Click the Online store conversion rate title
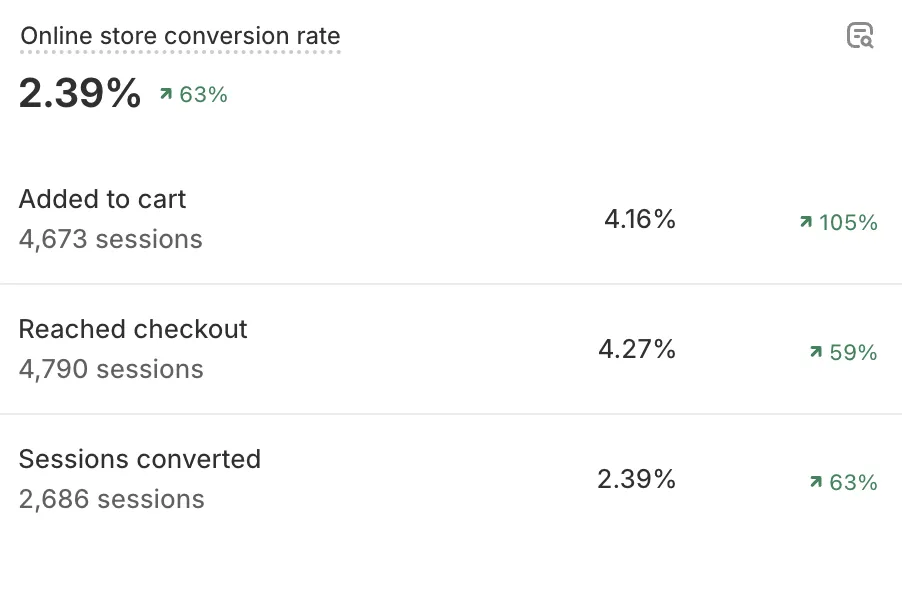The image size is (902, 608). point(180,36)
